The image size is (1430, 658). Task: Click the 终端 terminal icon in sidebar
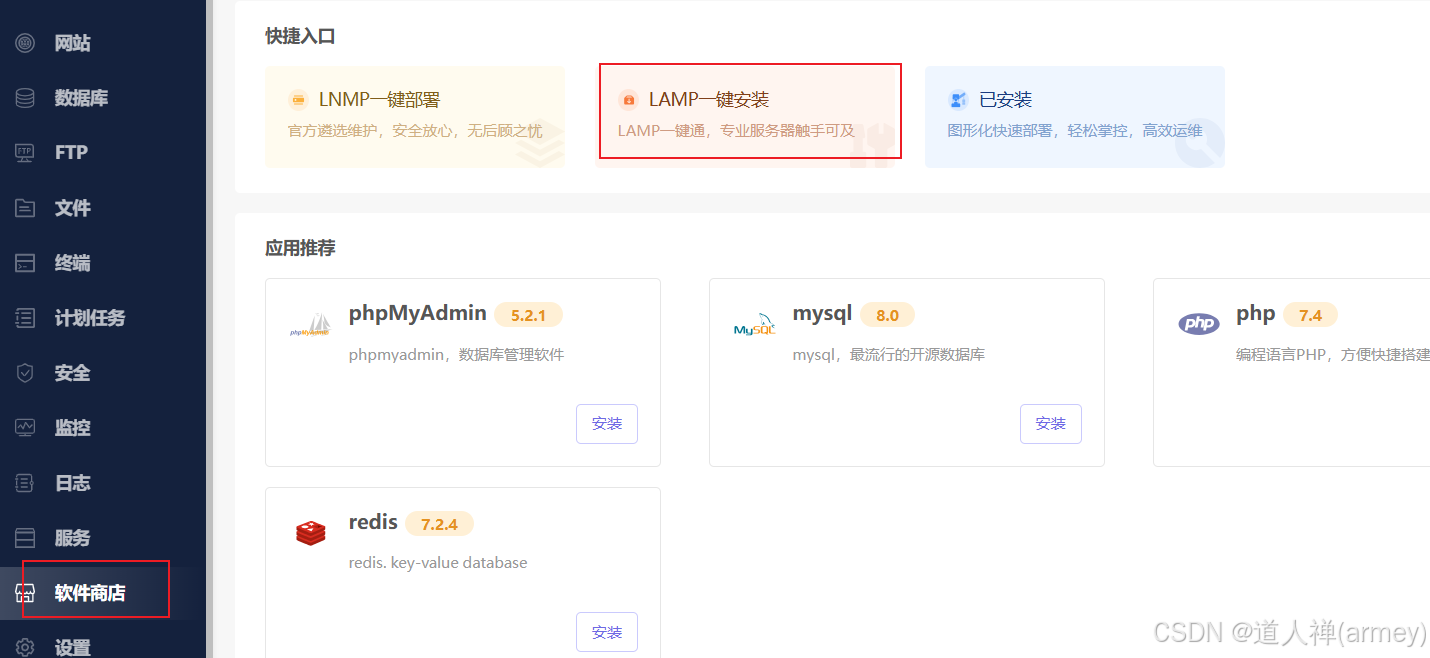click(25, 263)
